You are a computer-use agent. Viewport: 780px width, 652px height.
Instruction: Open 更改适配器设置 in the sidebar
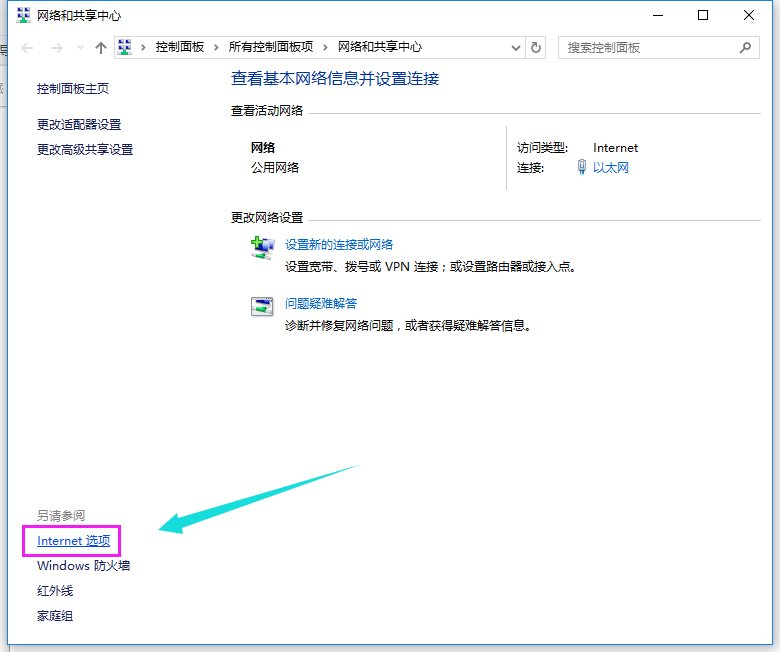pyautogui.click(x=79, y=124)
